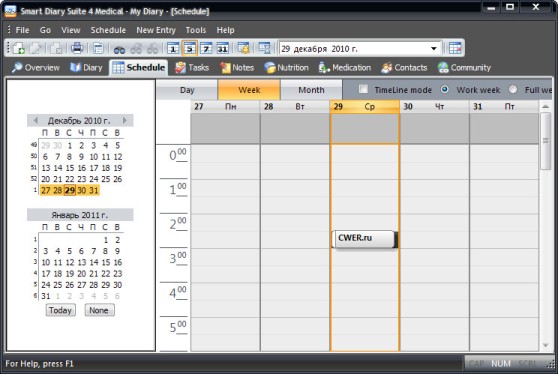
Task: Select the Work week radio button
Action: click(444, 89)
